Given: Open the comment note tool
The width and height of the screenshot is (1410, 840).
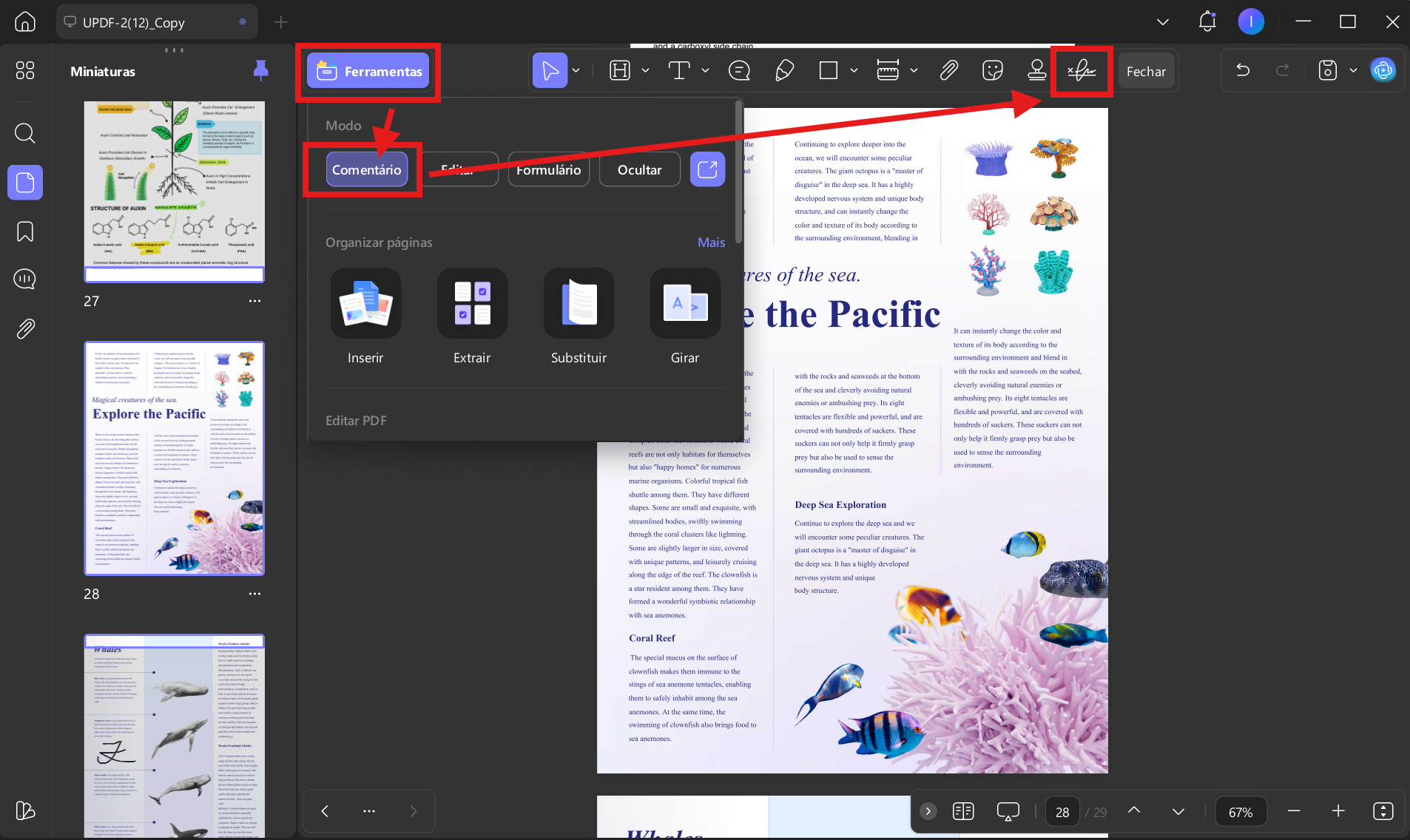Looking at the screenshot, I should [x=739, y=71].
